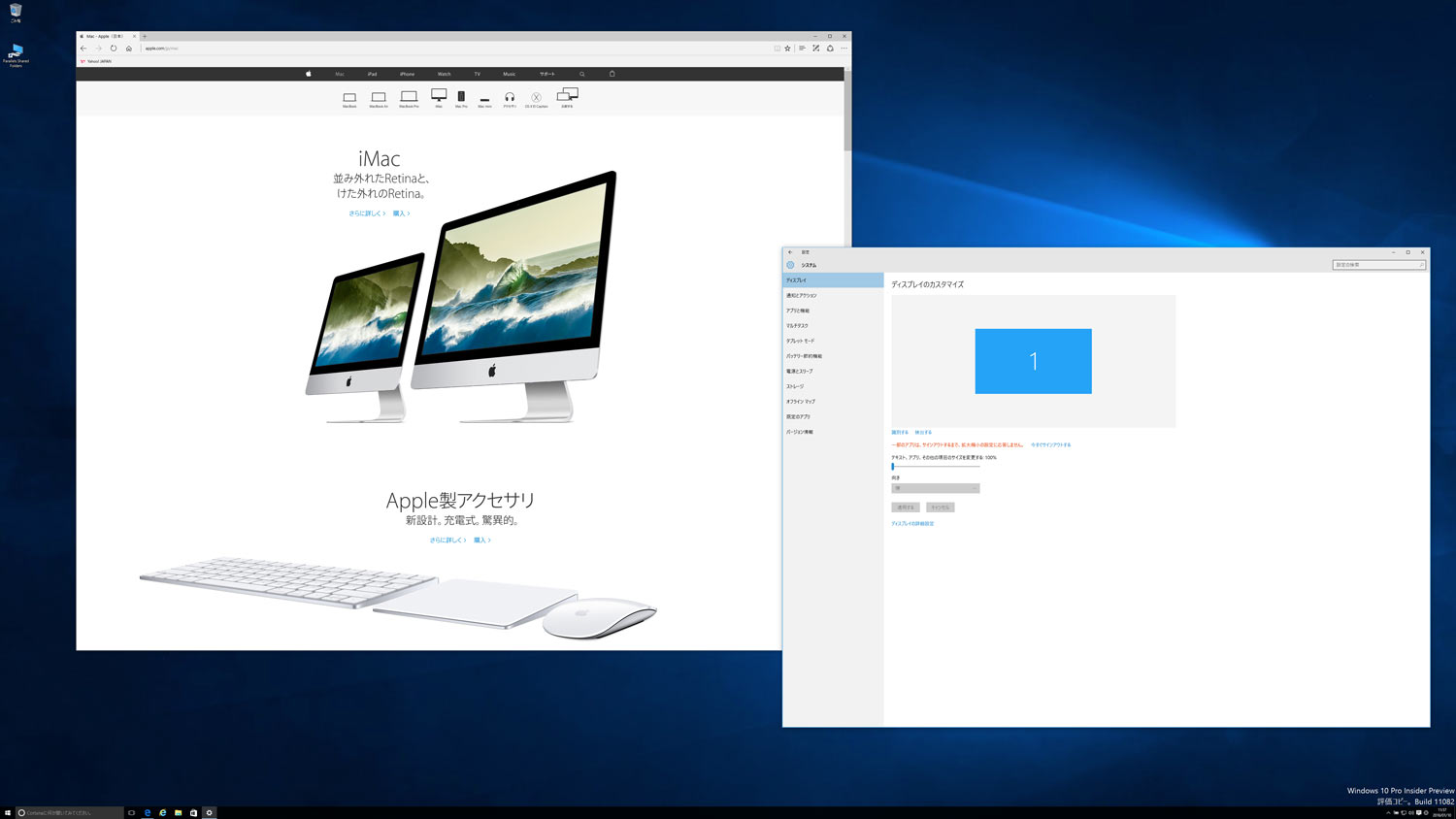1456x819 pixels.
Task: Open the Windows Start button
Action: click(8, 812)
